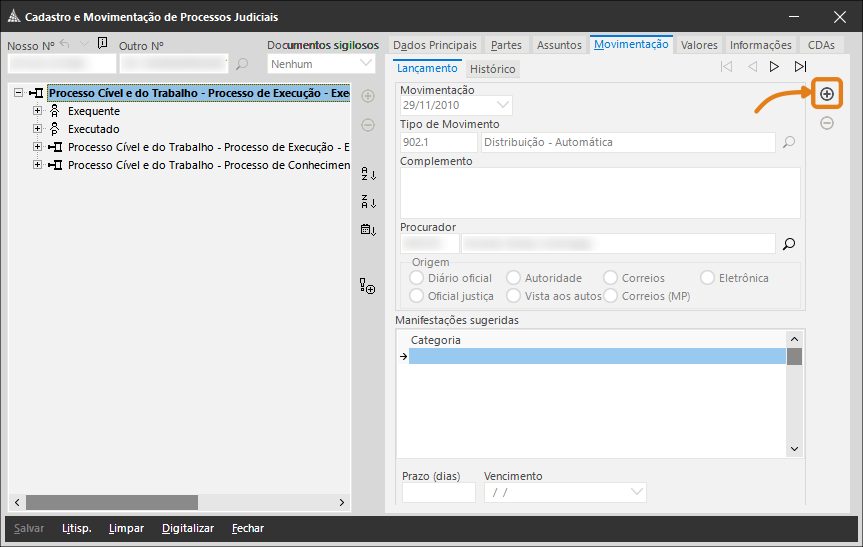The width and height of the screenshot is (863, 547).
Task: Click the highlighted add movement plus icon
Action: (x=827, y=94)
